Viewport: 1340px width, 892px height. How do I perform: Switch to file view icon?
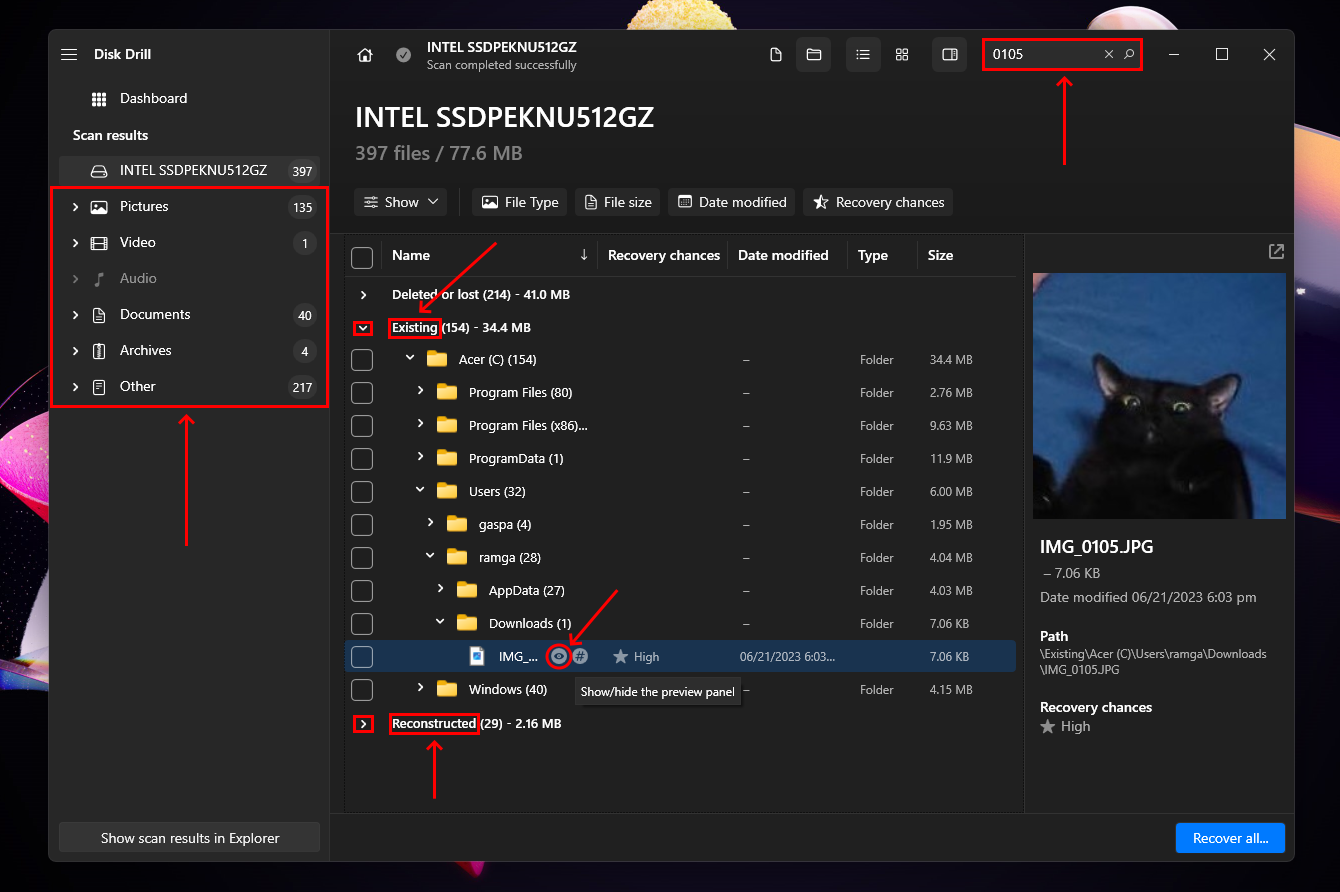click(776, 55)
